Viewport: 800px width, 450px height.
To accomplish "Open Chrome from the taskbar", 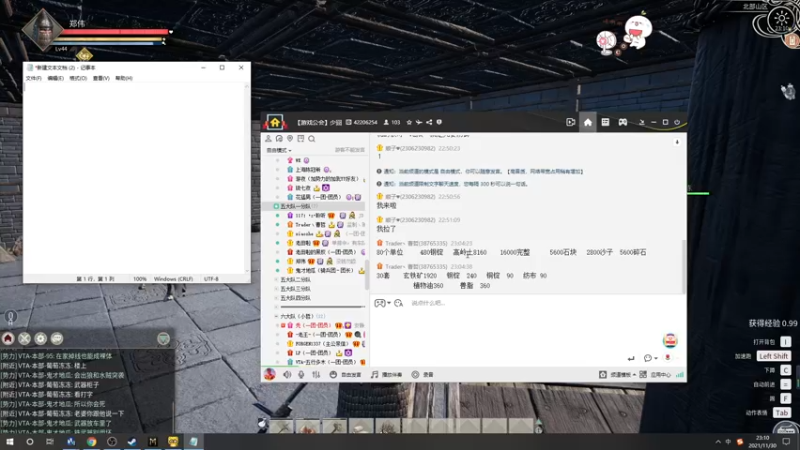I will (91, 442).
